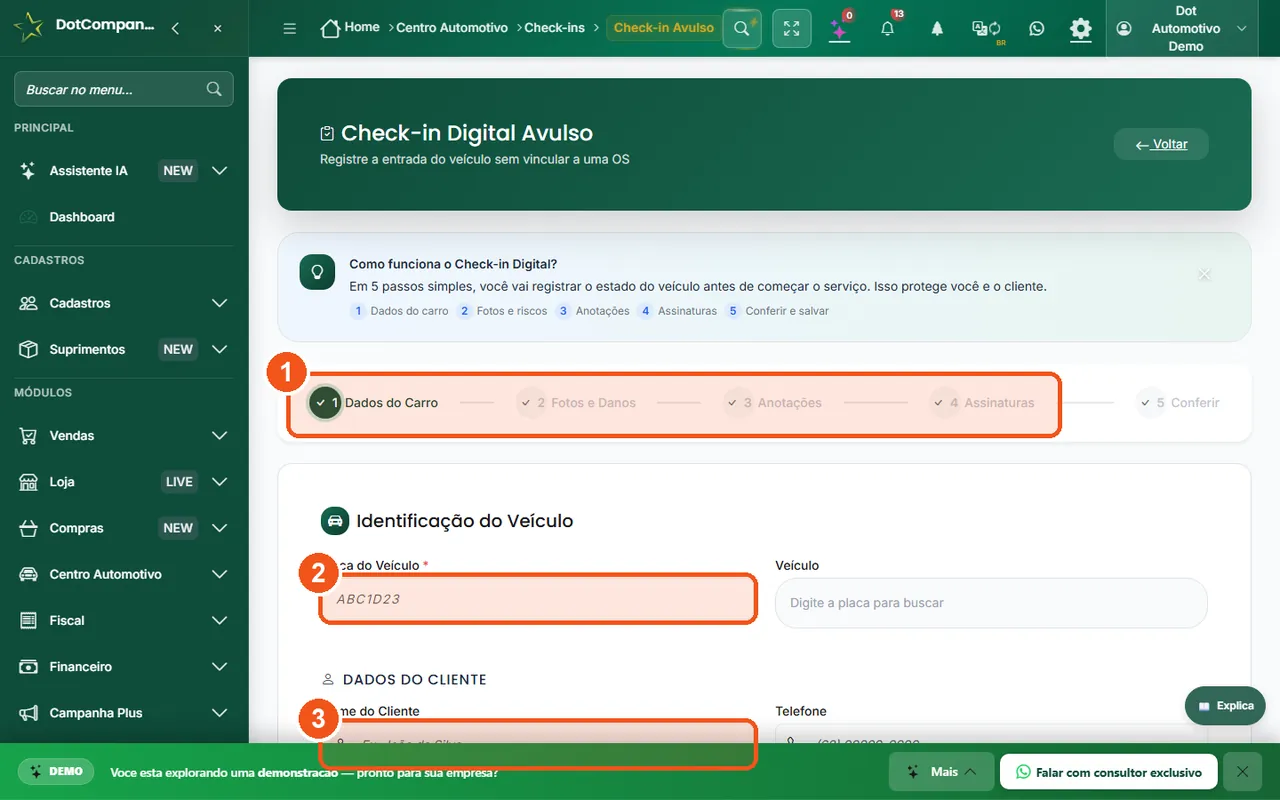Collapse the sidebar with the left chevron
The height and width of the screenshot is (800, 1280).
[x=175, y=28]
